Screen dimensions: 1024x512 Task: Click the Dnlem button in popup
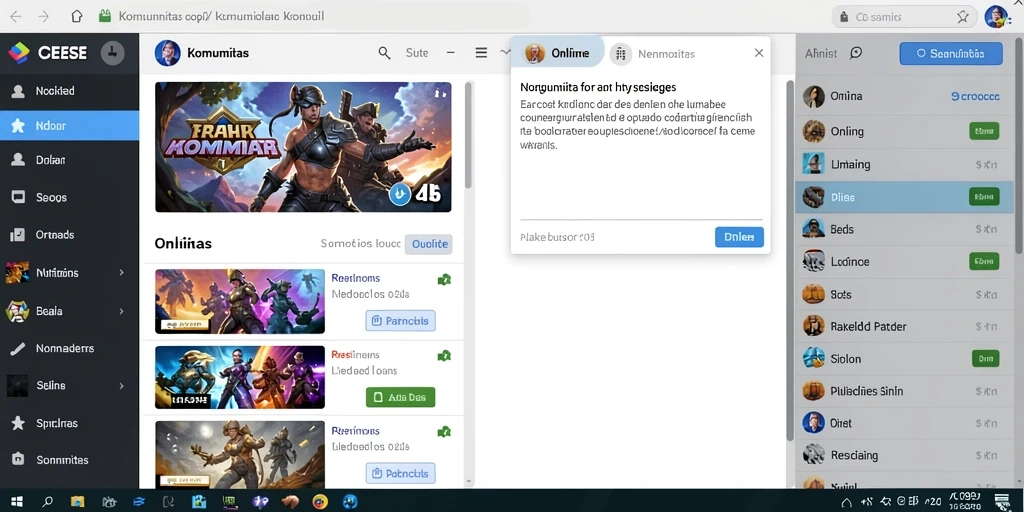coord(739,237)
